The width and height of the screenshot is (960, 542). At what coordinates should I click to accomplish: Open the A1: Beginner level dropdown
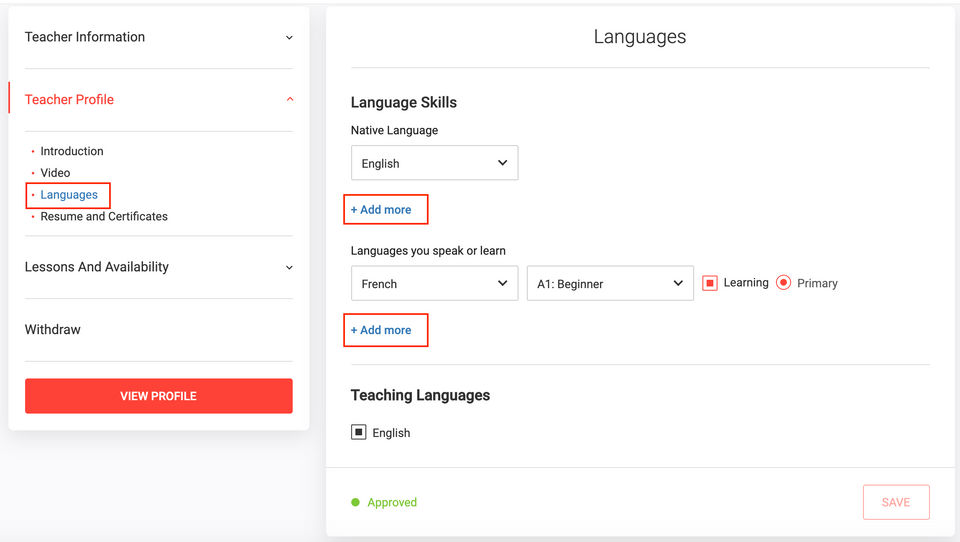click(610, 284)
